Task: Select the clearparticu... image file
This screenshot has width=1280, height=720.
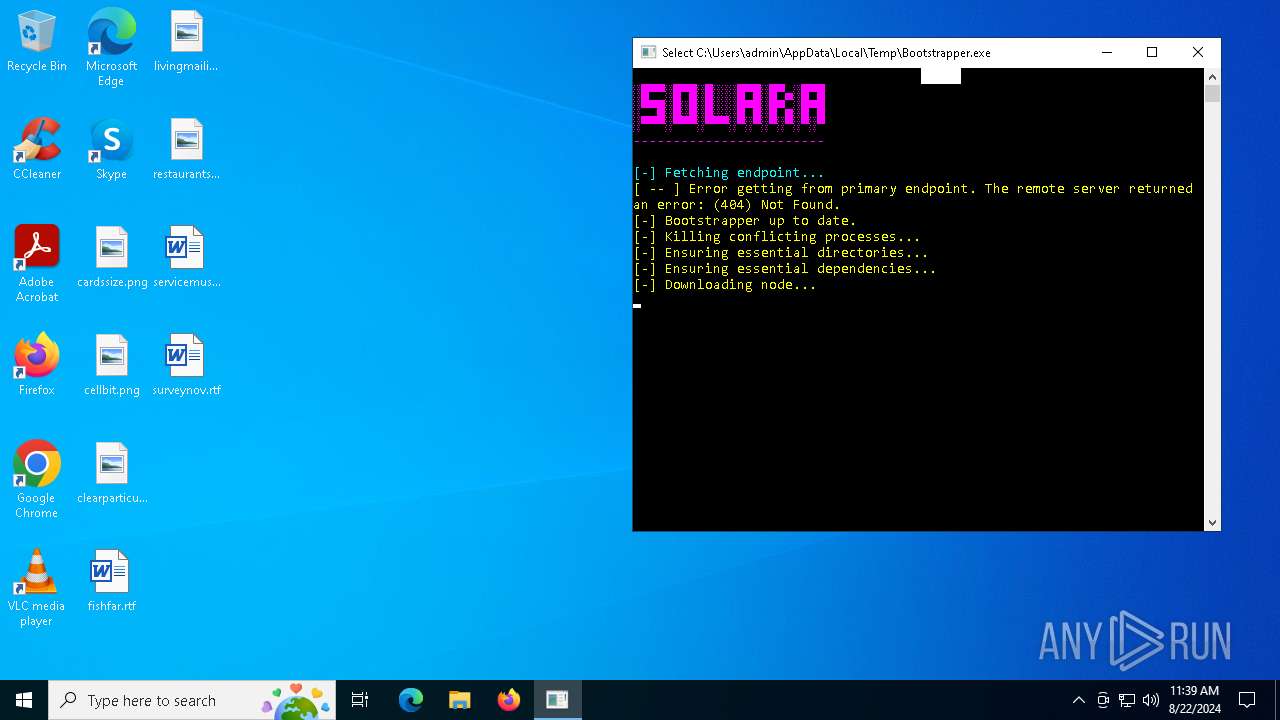Action: [112, 473]
